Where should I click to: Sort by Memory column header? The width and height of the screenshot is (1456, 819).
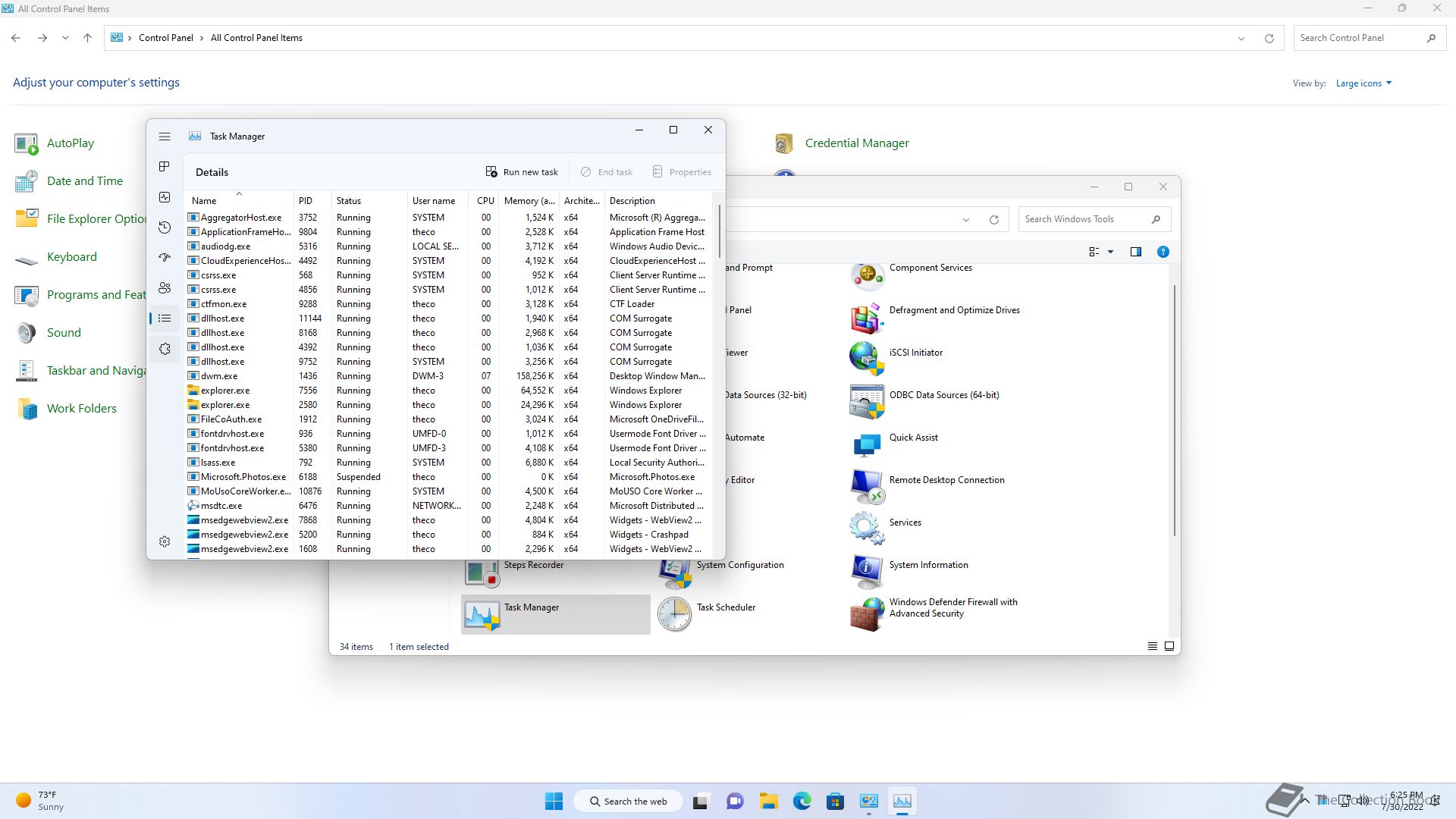pos(529,201)
